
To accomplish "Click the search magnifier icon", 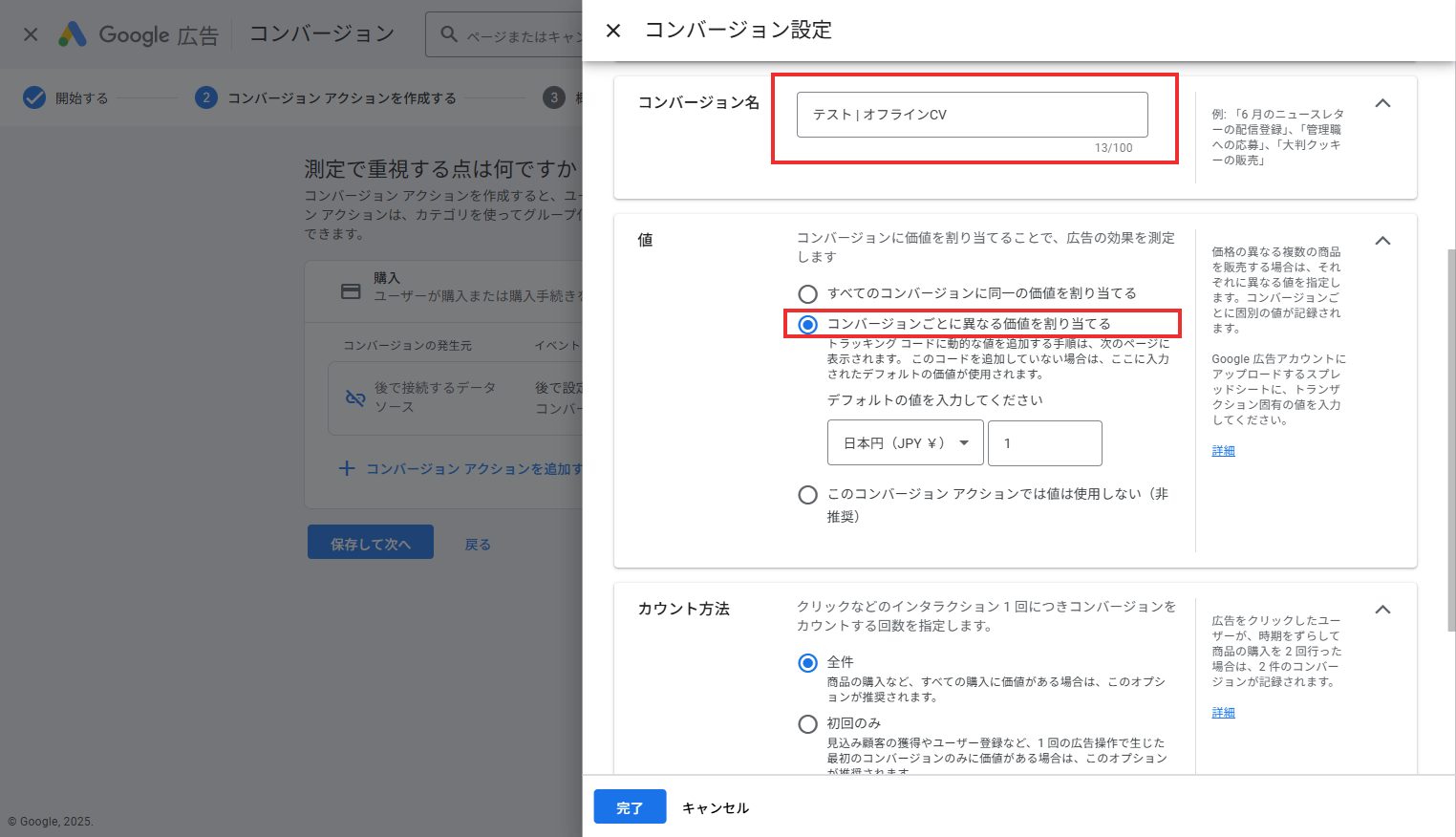I will tap(448, 33).
